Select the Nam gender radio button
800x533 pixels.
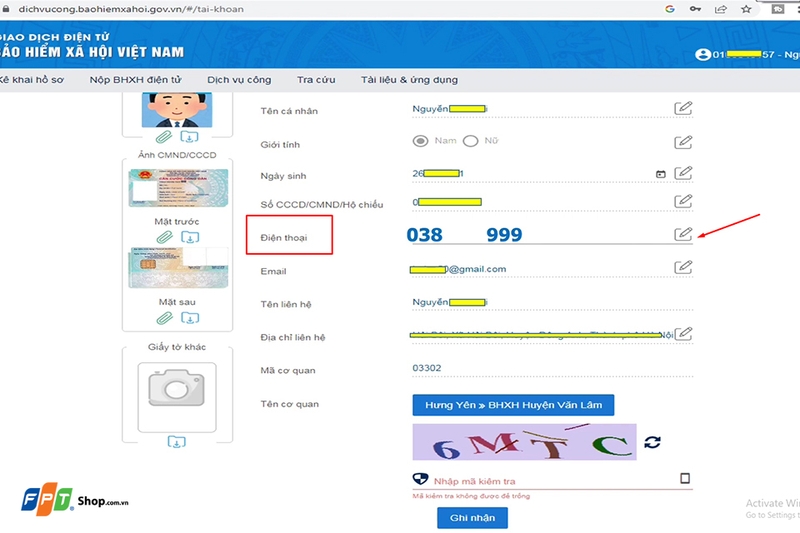pos(420,141)
